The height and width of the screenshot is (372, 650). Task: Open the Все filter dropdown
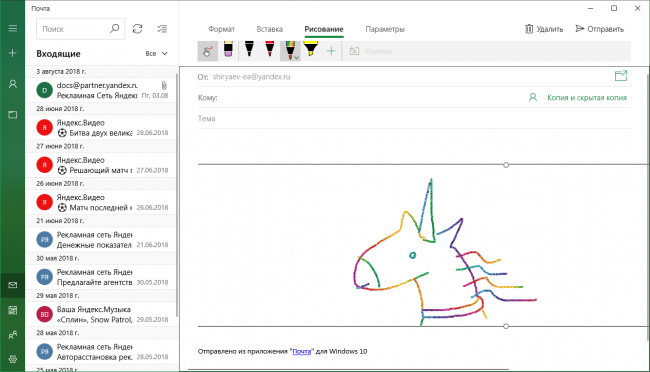(x=156, y=53)
